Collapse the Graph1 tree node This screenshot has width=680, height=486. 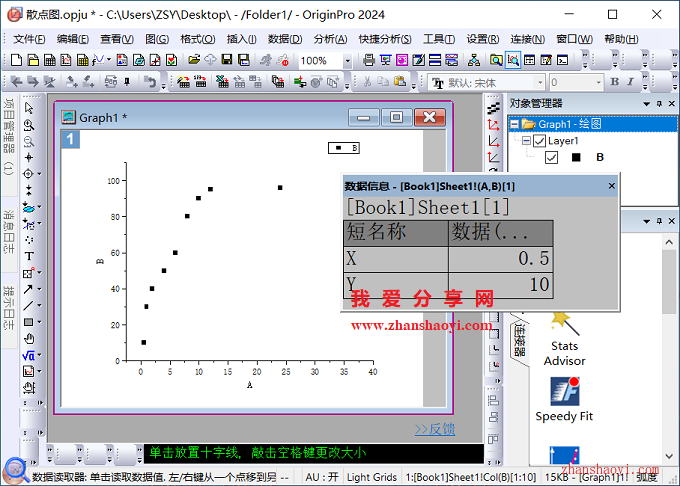pyautogui.click(x=514, y=124)
